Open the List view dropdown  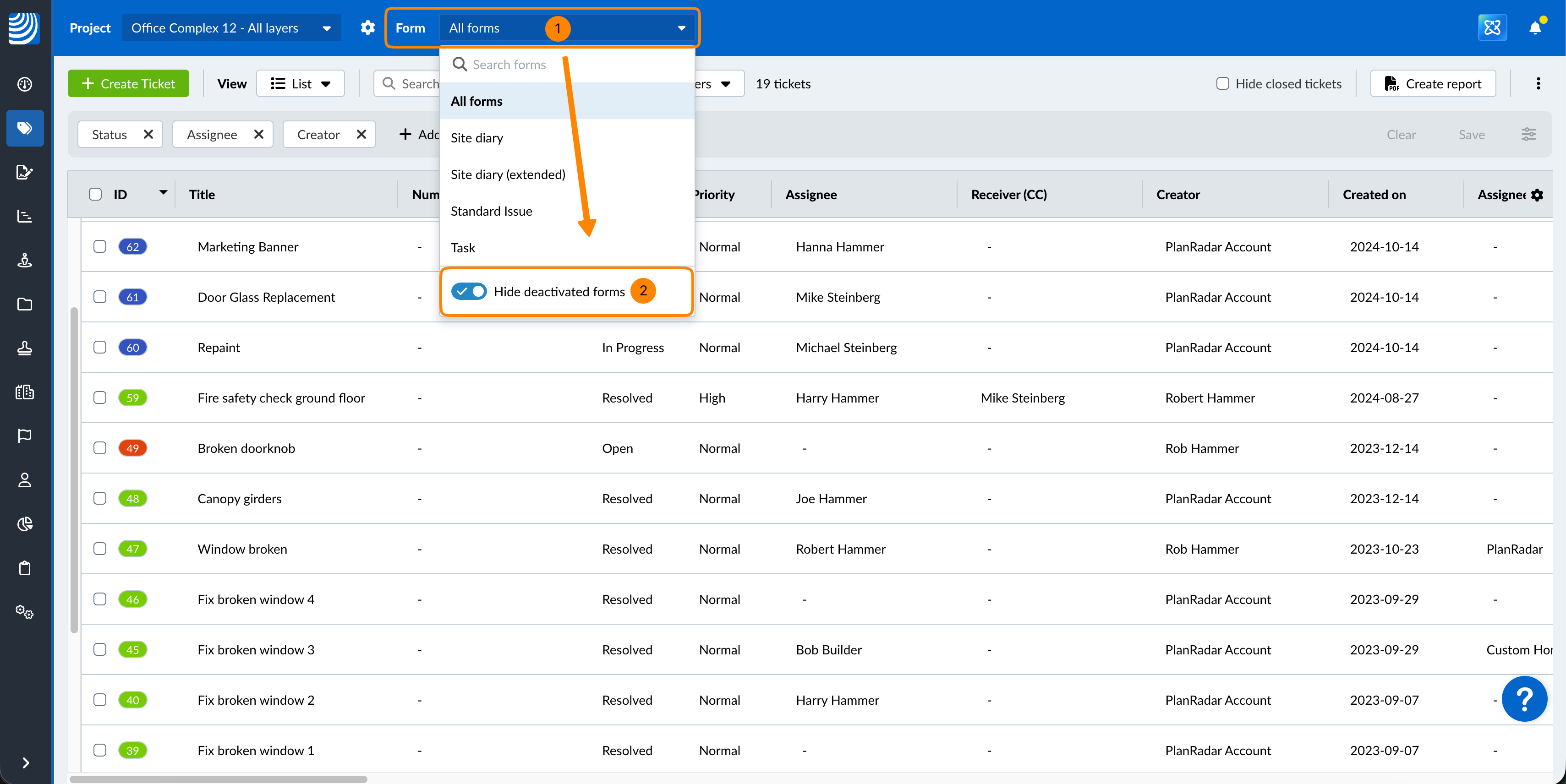click(x=300, y=84)
